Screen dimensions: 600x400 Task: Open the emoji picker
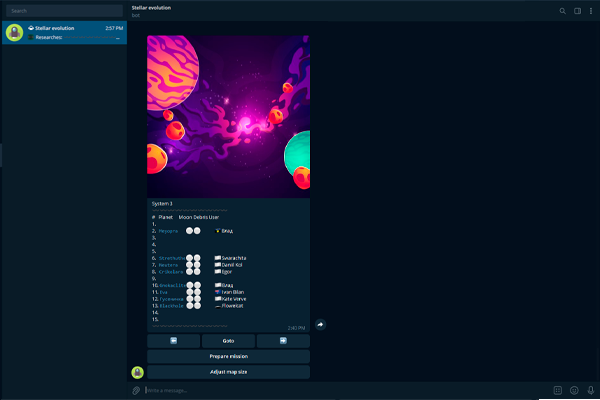point(574,390)
